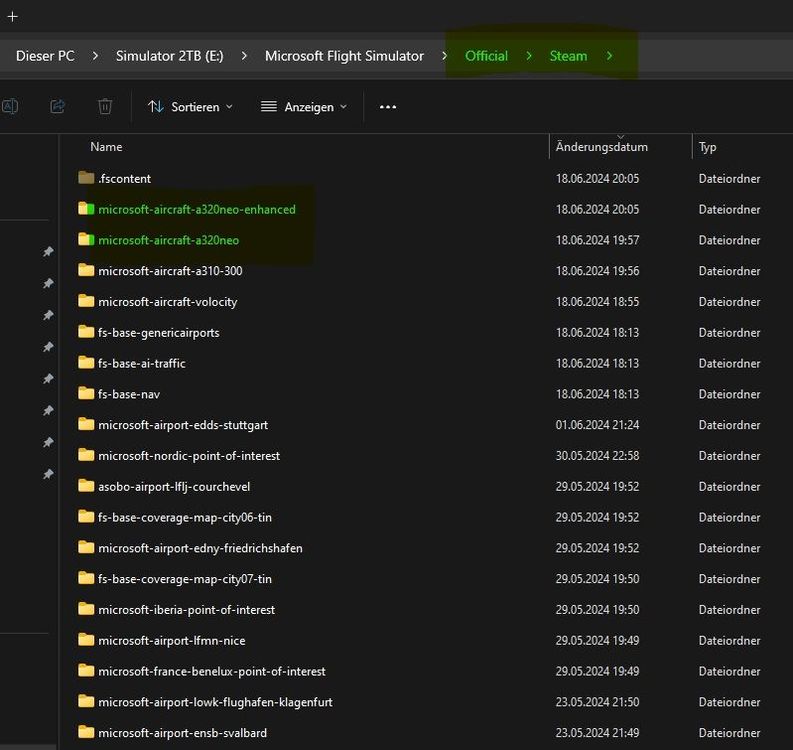Go to Simulator 2TB (E:) breadcrumb

click(x=169, y=56)
